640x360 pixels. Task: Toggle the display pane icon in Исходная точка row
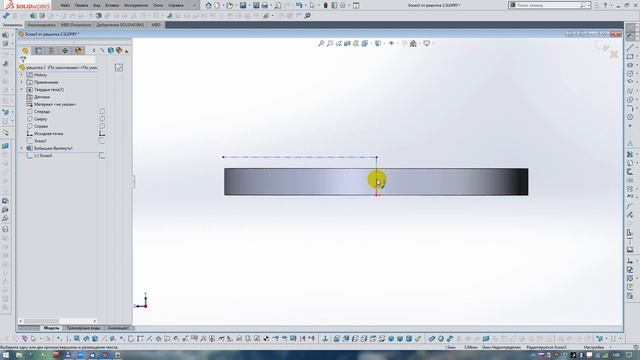click(102, 133)
